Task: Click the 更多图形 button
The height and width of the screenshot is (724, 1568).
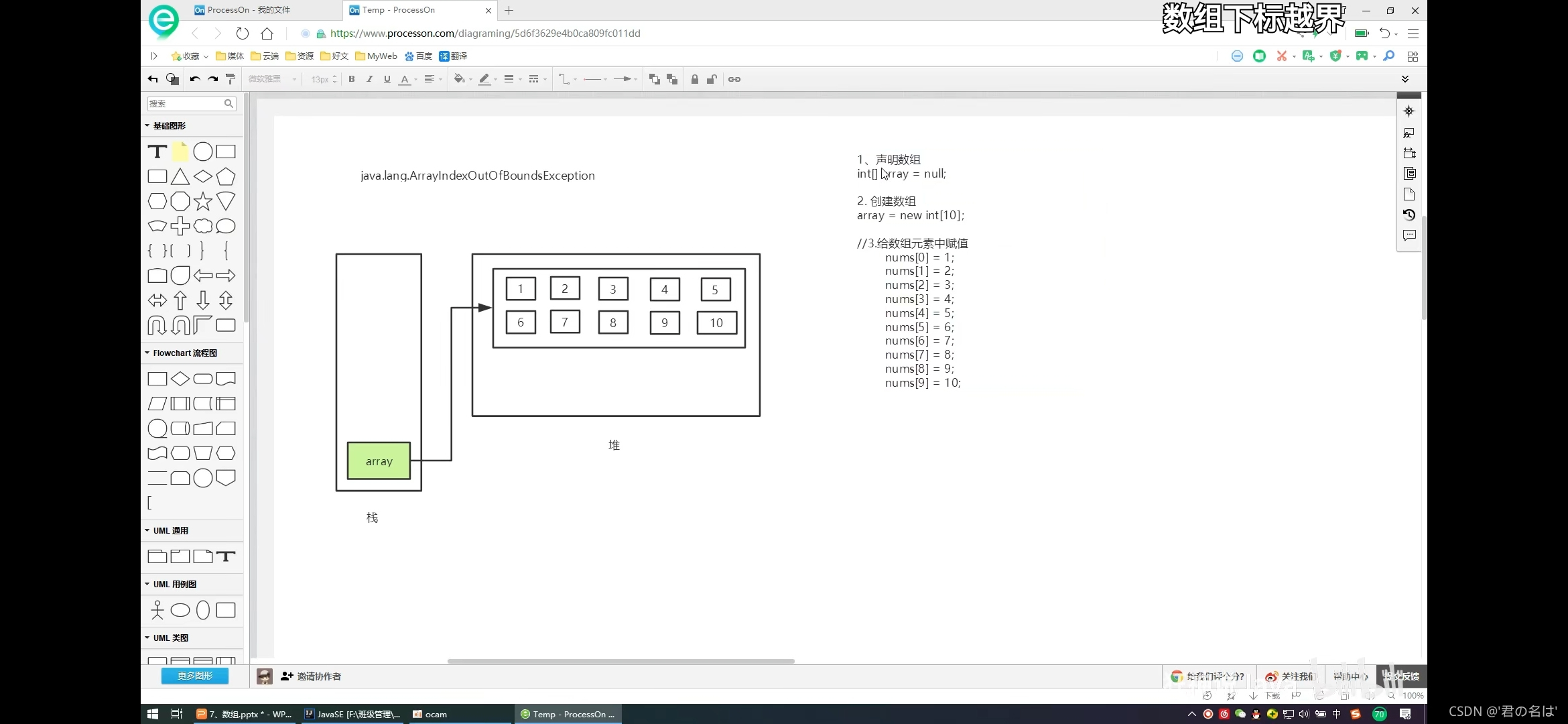Action: coord(195,675)
